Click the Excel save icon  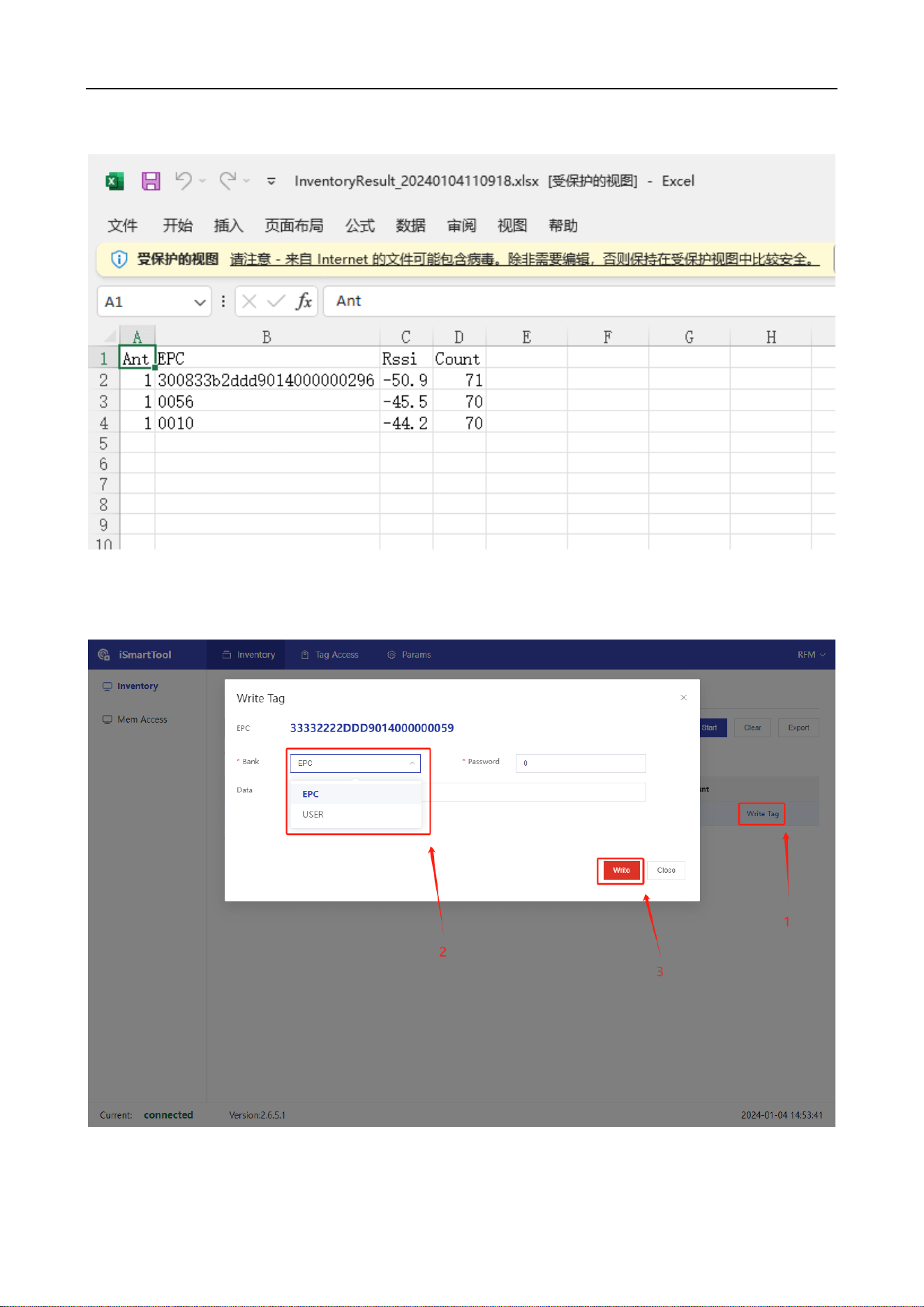tap(151, 182)
